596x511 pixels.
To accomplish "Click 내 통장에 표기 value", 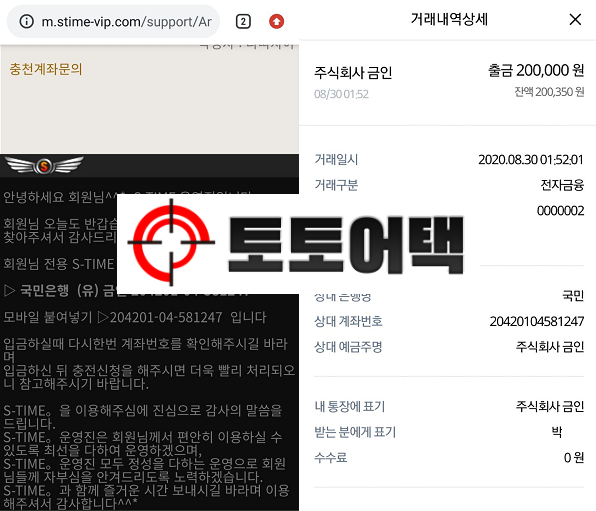I will (x=550, y=406).
